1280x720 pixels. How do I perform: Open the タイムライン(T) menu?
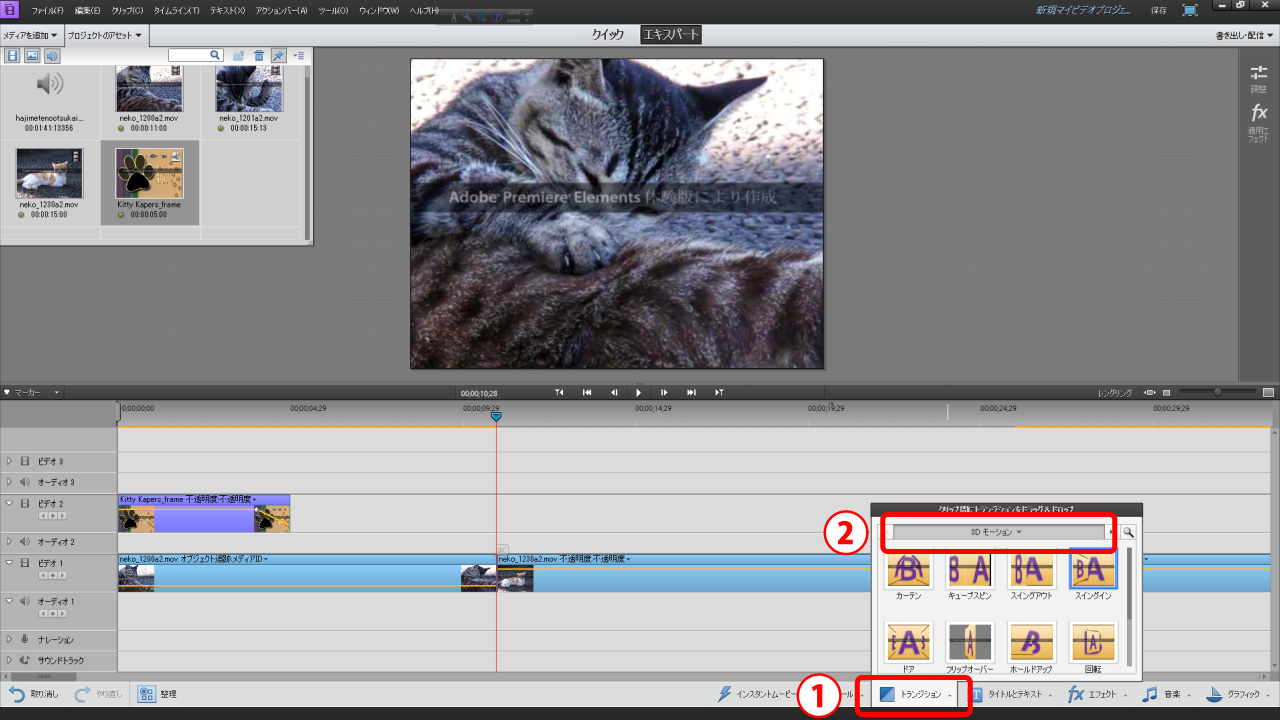[176, 10]
